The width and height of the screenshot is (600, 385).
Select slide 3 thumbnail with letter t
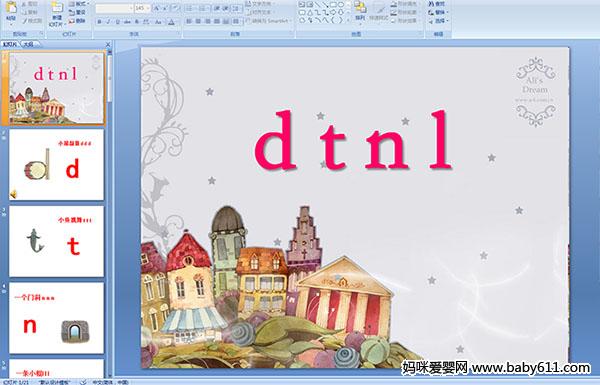(56, 241)
